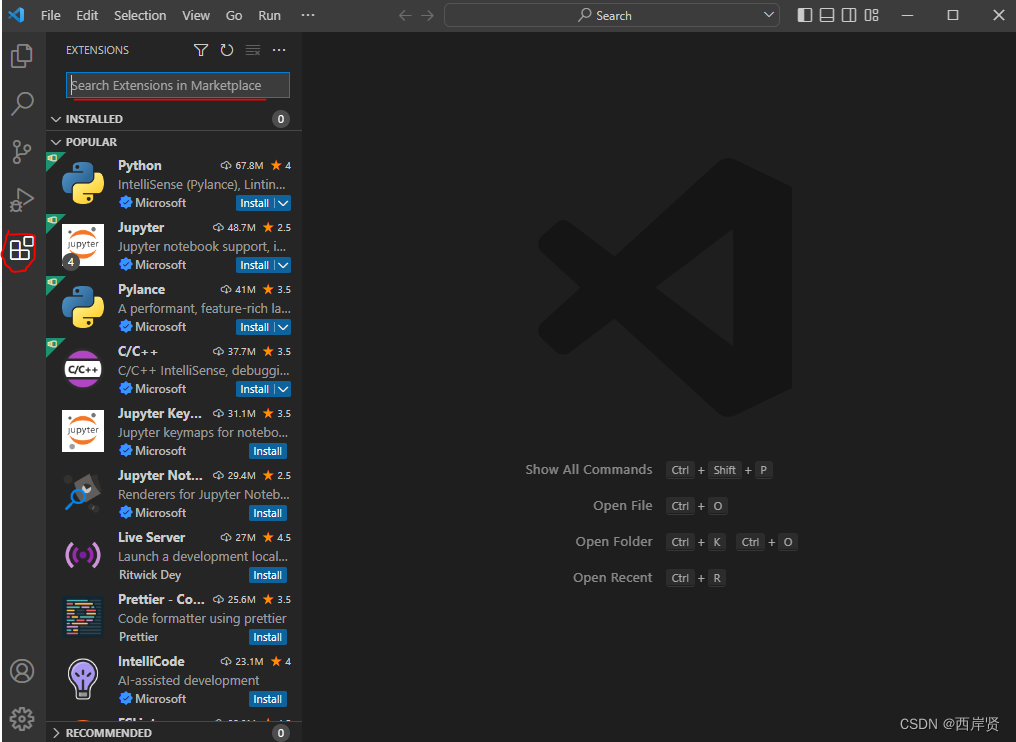The width and height of the screenshot is (1016, 742).
Task: Open the Edit menu
Action: [87, 16]
